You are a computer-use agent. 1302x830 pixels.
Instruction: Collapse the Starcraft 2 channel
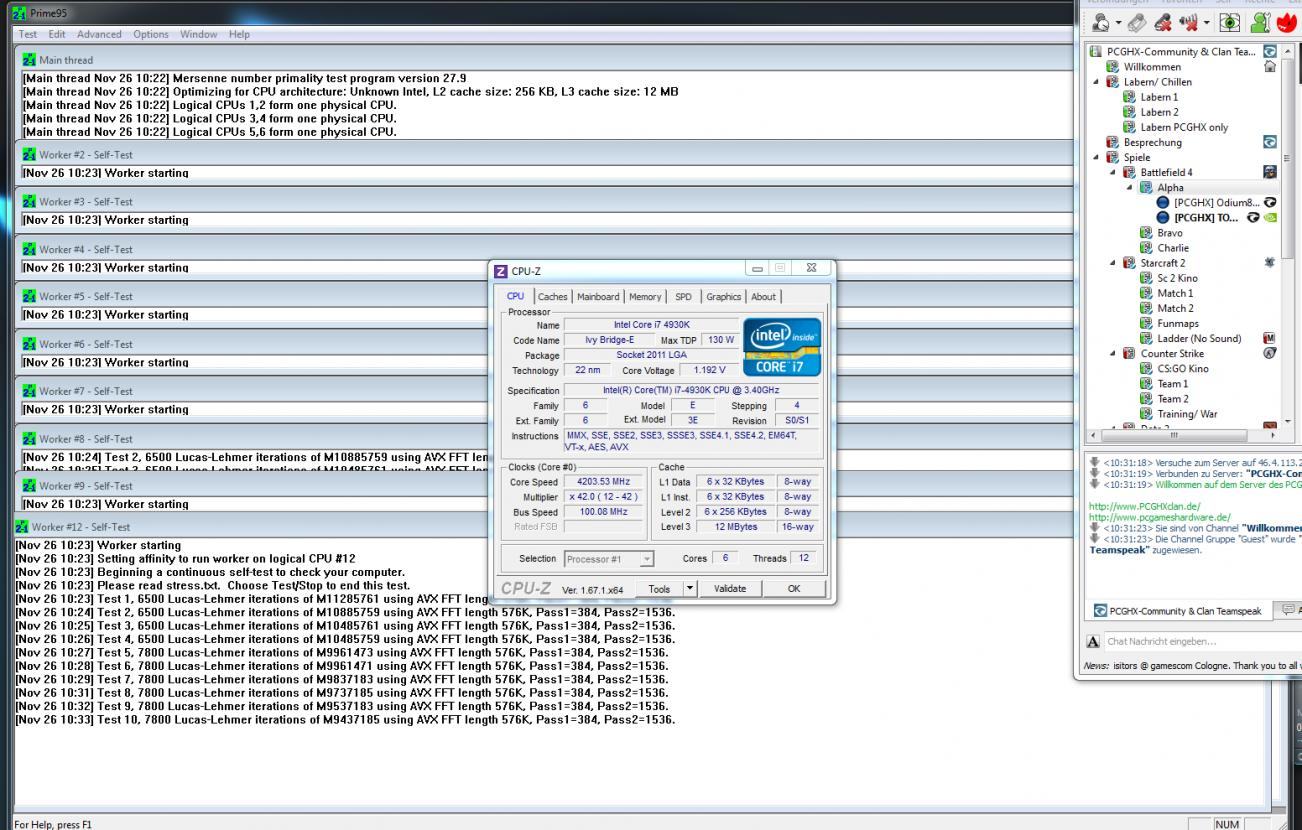click(1114, 263)
